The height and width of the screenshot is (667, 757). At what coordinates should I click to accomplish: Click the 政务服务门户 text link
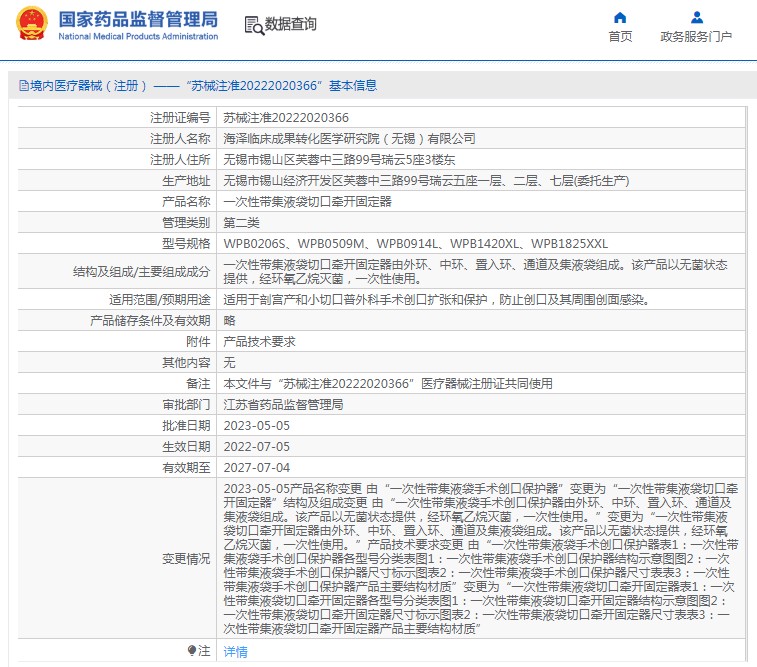click(696, 37)
